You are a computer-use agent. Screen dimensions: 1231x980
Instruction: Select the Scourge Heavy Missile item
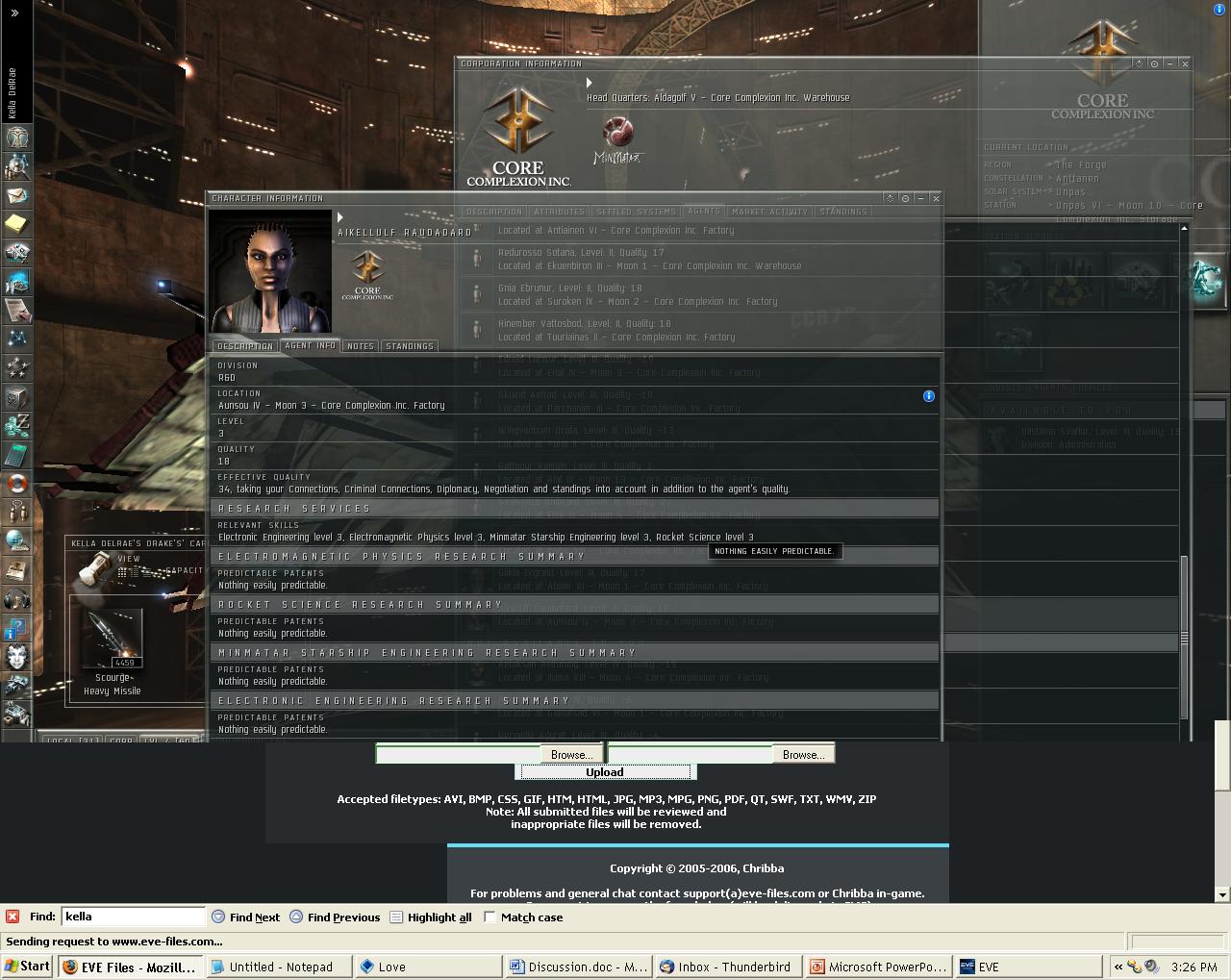point(112,653)
